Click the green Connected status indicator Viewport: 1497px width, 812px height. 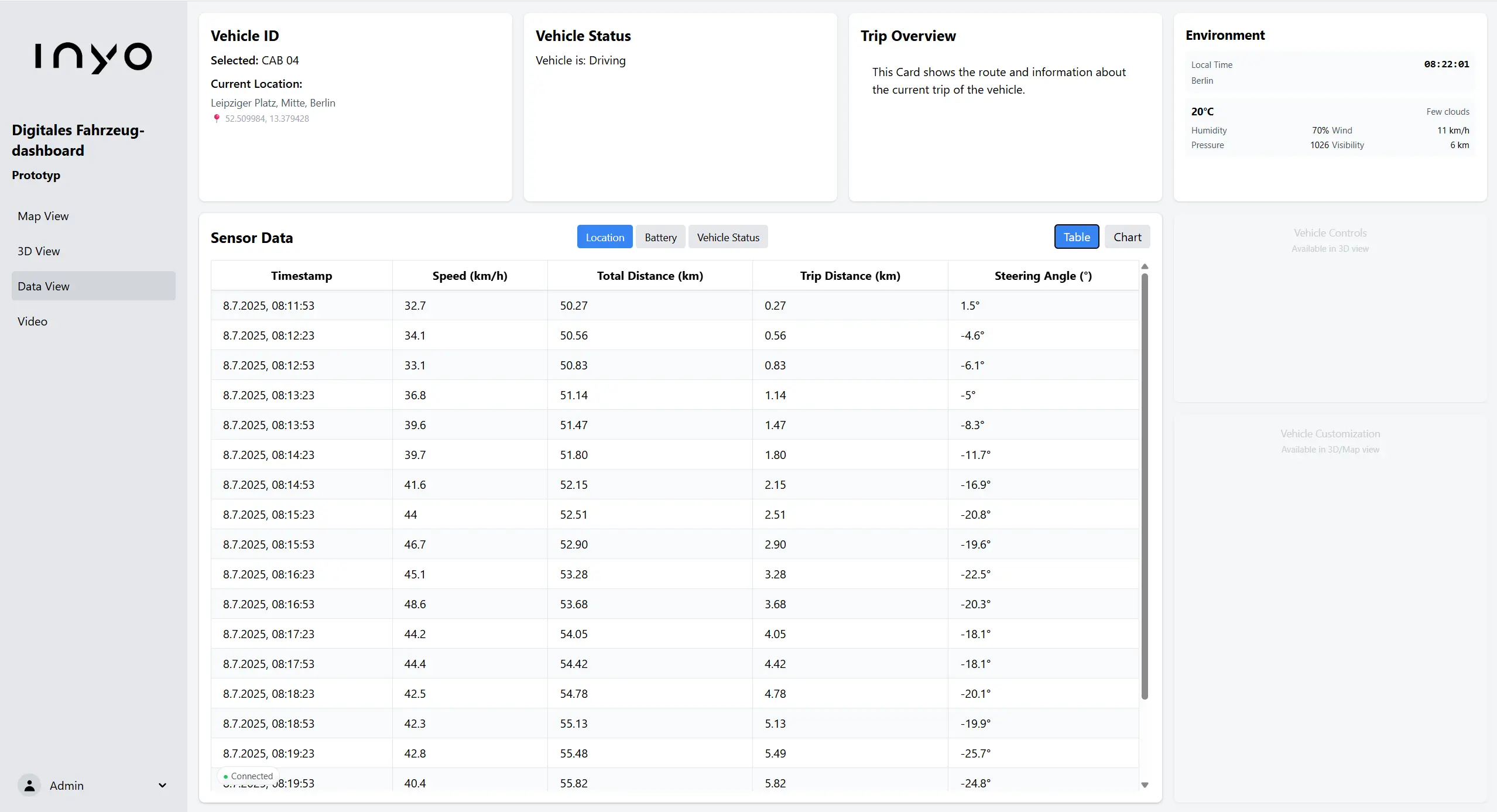tap(248, 776)
